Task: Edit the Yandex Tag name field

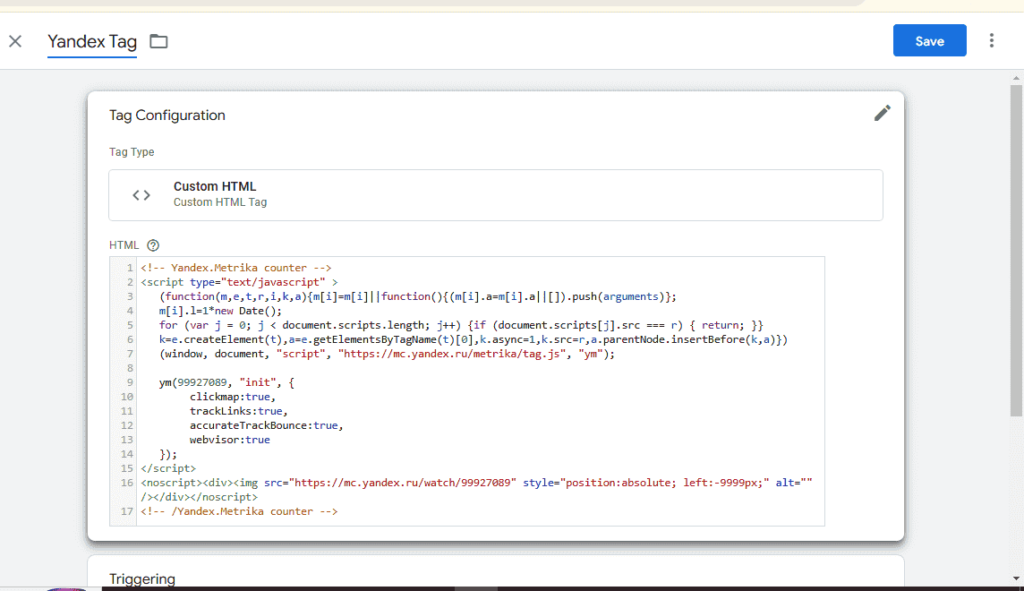Action: [x=92, y=42]
